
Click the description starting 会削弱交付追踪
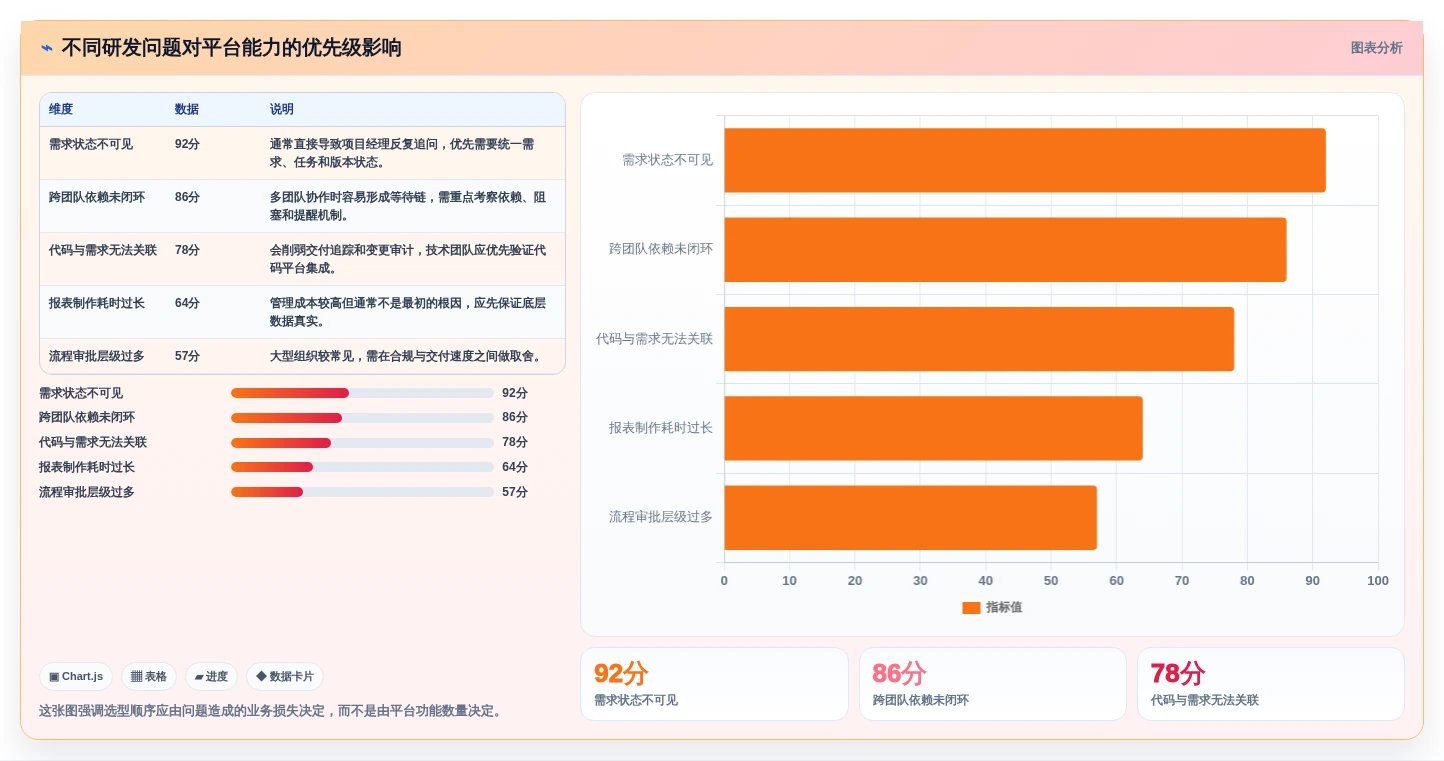pyautogui.click(x=409, y=259)
